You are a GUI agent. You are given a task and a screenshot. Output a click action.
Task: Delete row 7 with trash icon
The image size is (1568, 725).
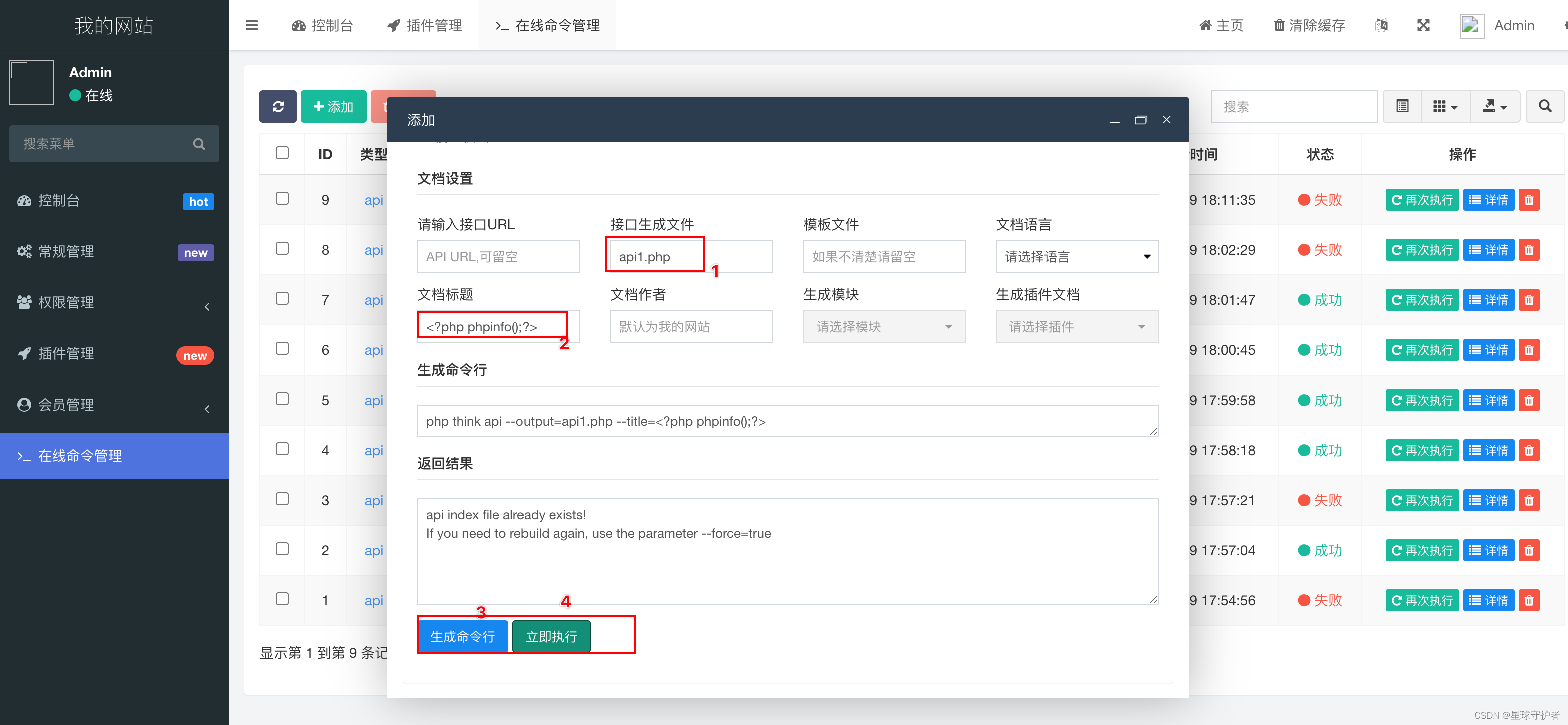[1529, 300]
